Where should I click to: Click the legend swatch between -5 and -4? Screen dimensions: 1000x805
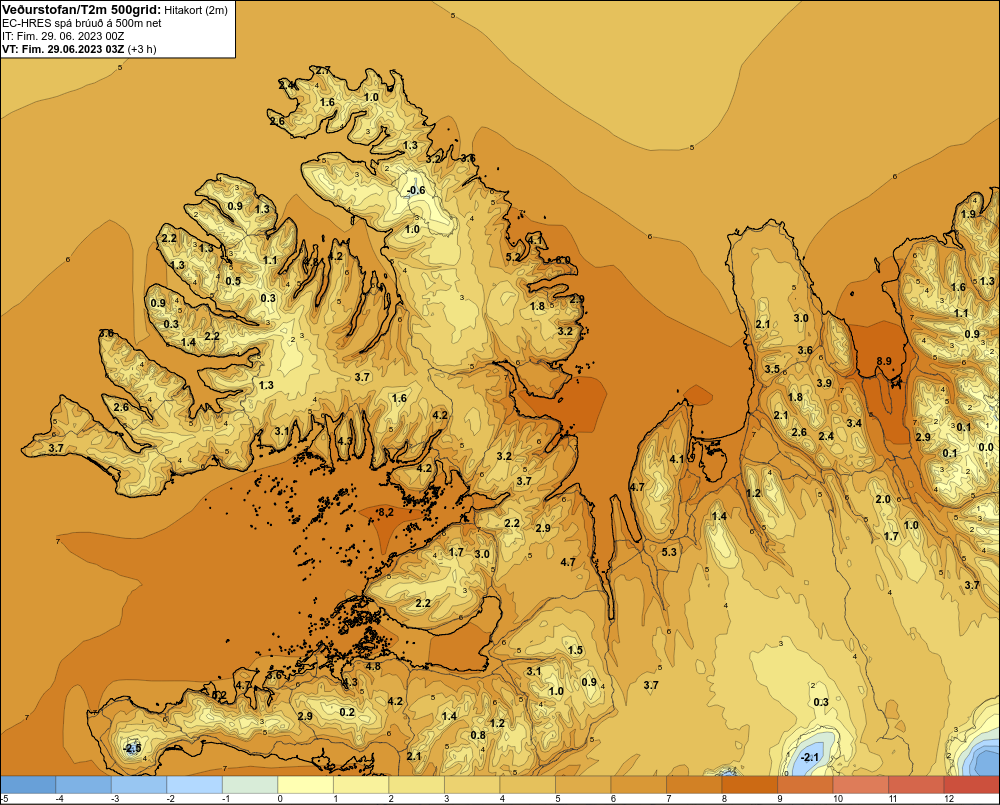28,785
